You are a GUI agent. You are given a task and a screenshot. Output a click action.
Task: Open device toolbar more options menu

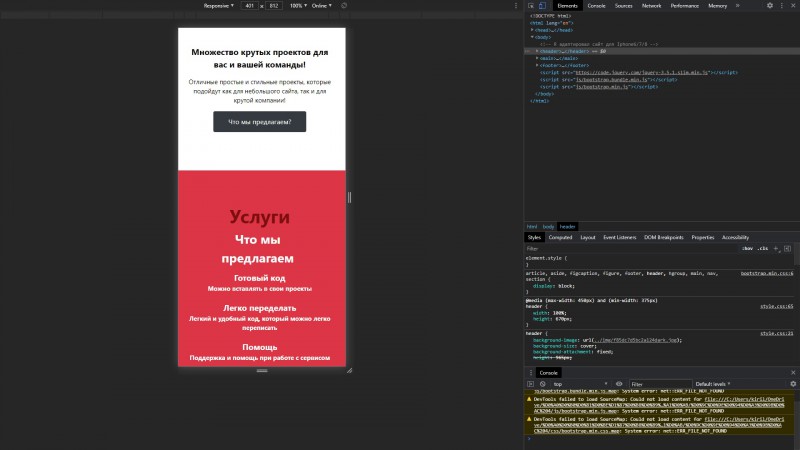[515, 6]
